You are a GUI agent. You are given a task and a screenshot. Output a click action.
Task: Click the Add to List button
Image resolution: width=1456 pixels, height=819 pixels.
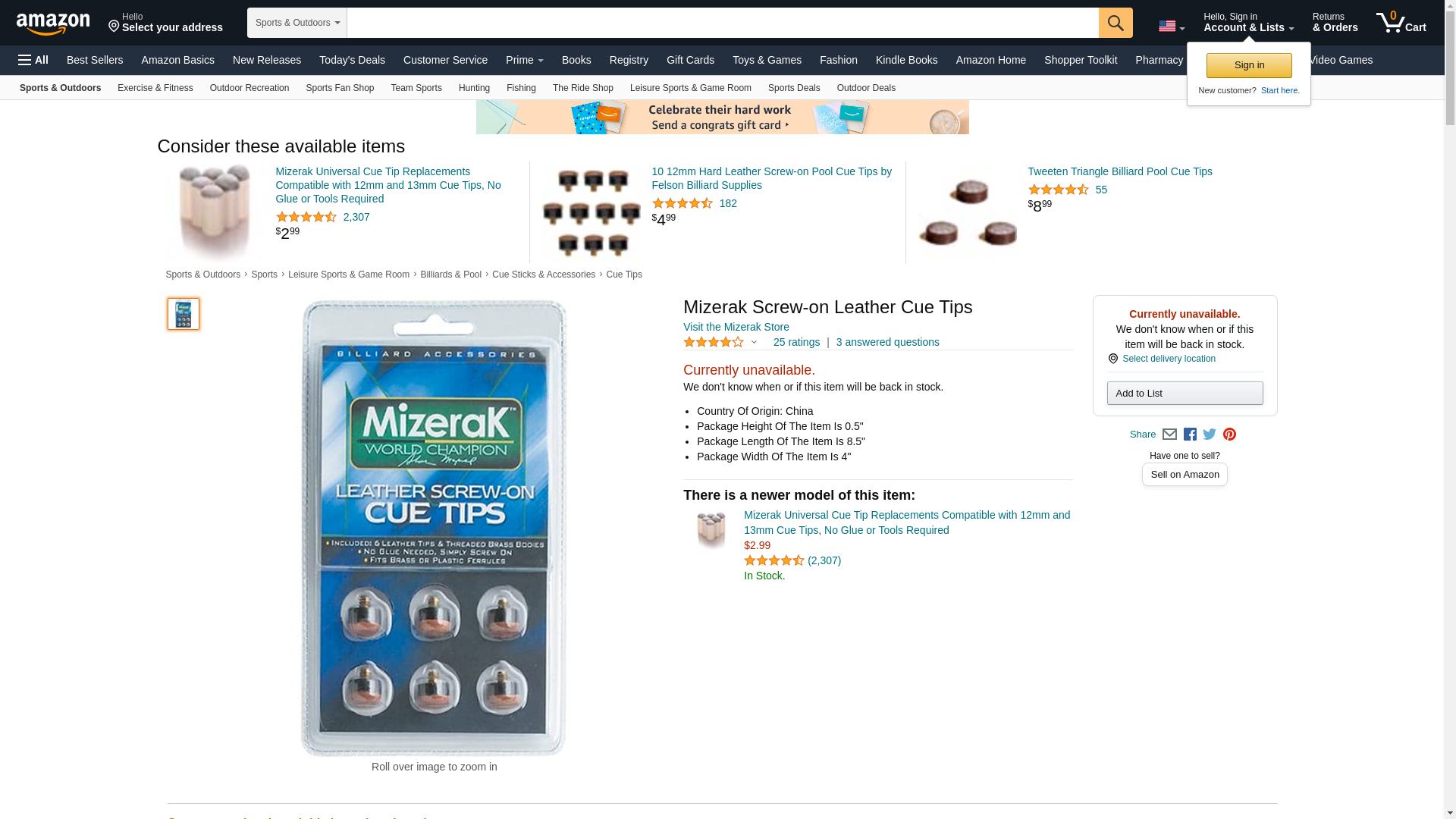[1185, 393]
